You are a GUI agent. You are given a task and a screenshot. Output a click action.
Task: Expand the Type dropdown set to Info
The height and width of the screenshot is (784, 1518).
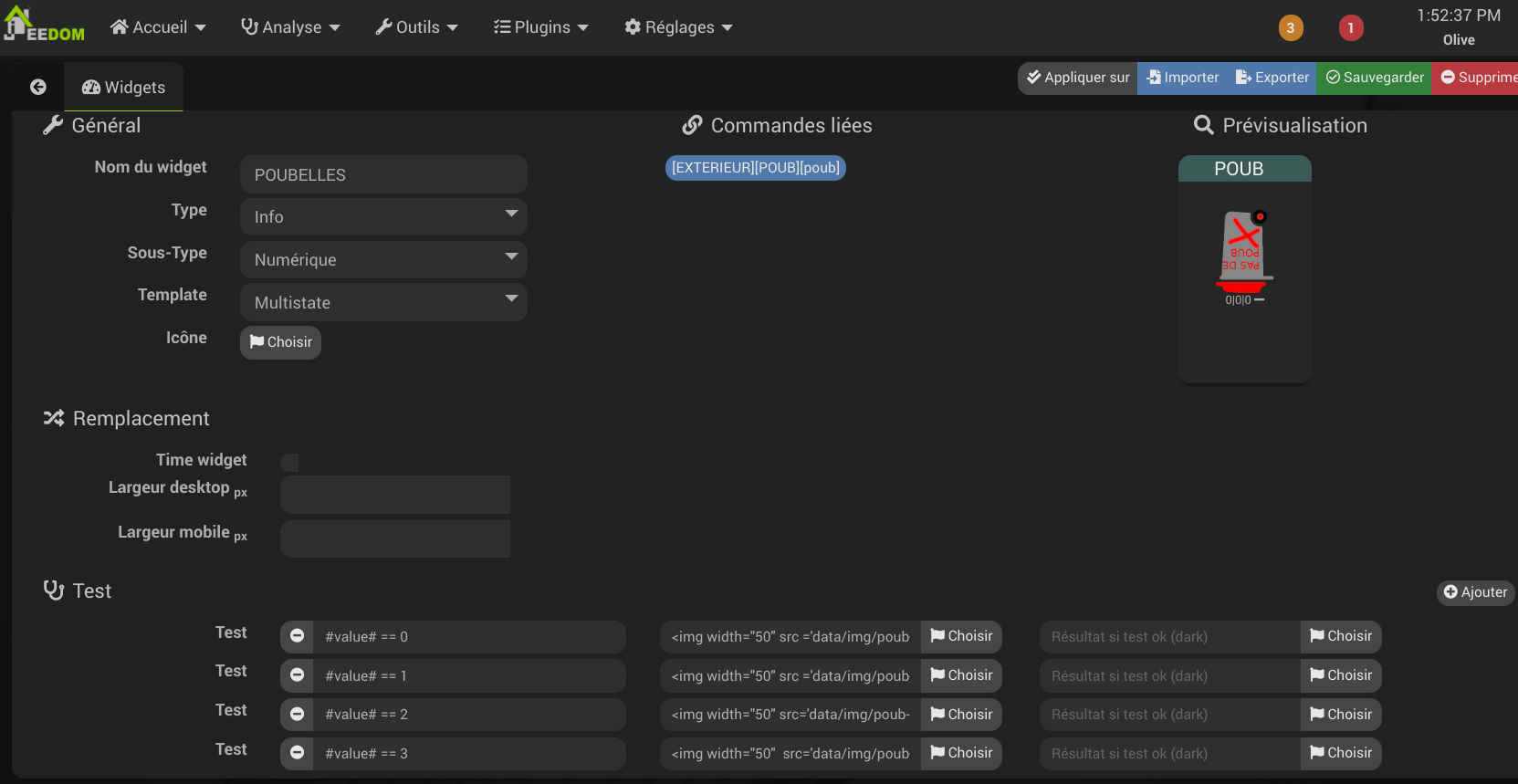(383, 217)
